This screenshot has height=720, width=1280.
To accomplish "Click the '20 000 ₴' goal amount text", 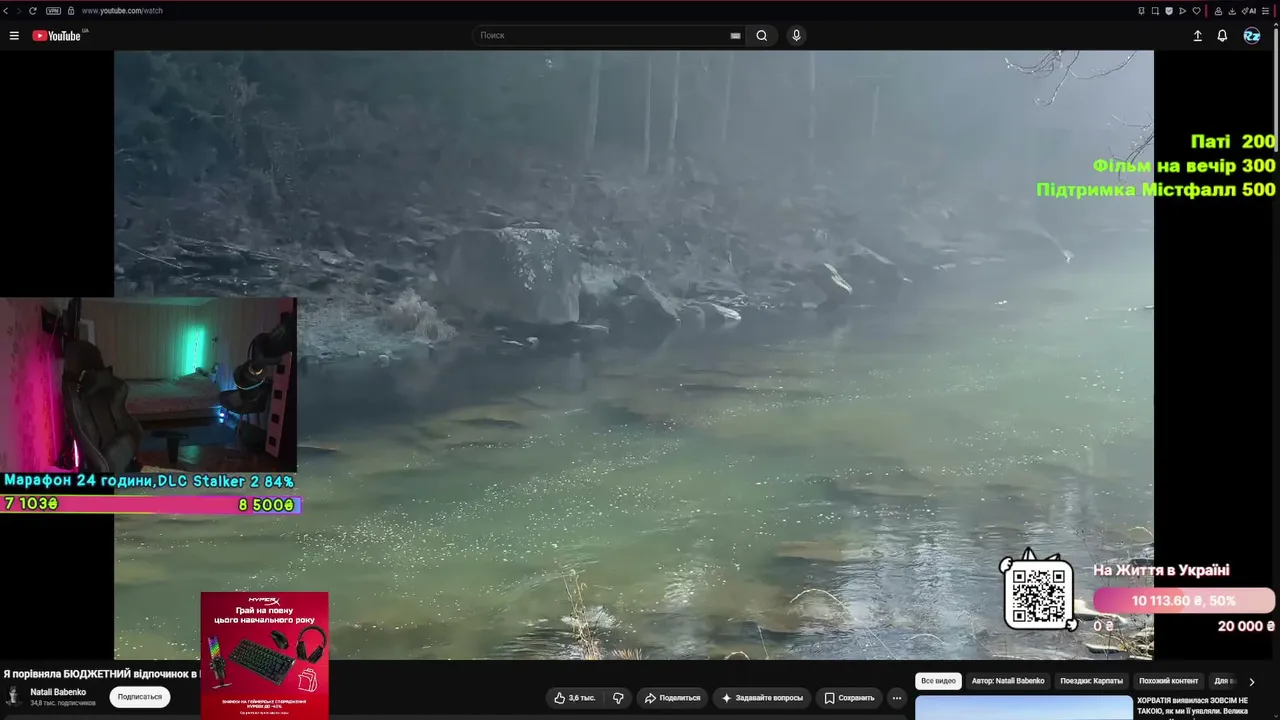I will pyautogui.click(x=1246, y=627).
